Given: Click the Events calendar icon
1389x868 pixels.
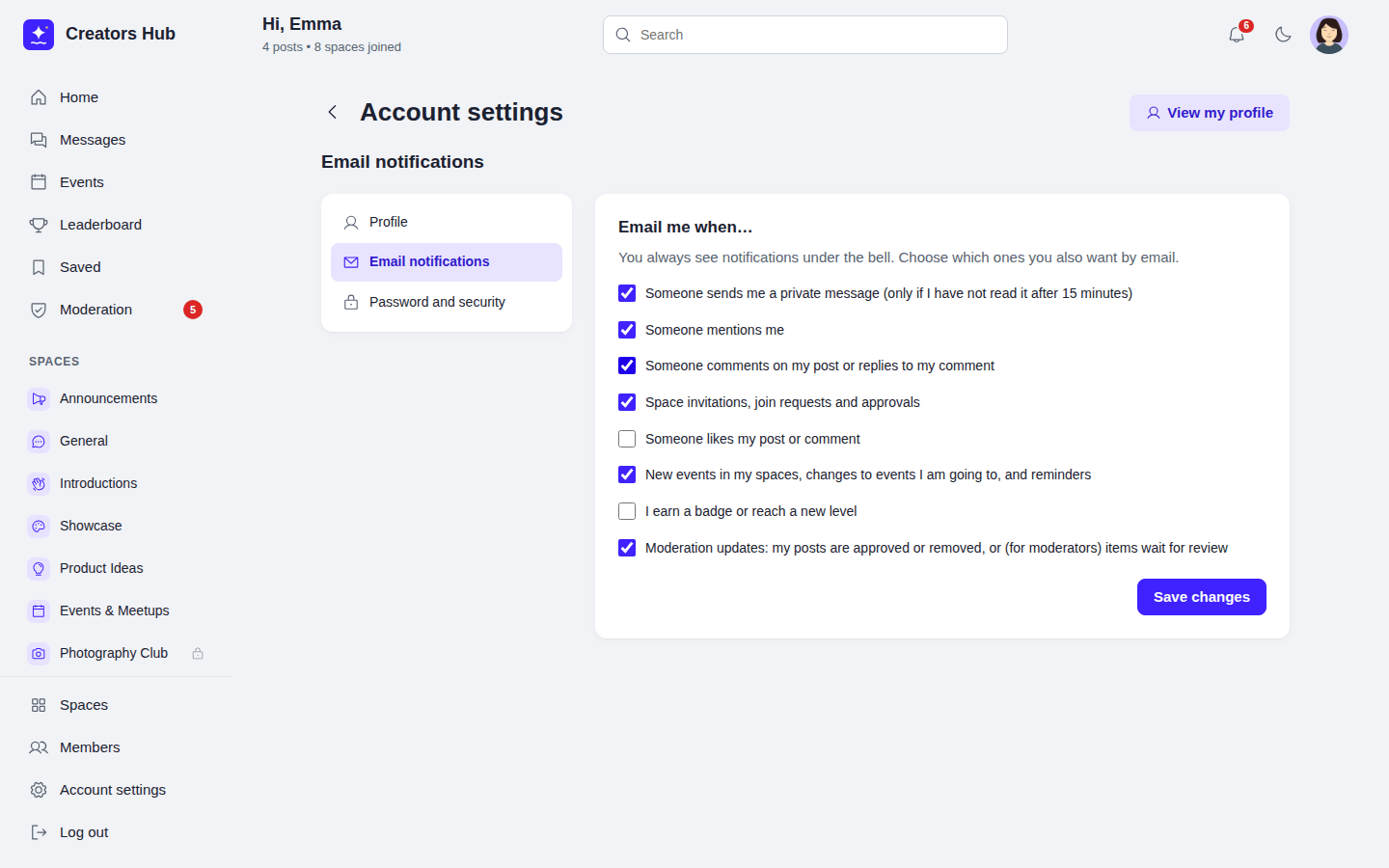Looking at the screenshot, I should [x=39, y=182].
